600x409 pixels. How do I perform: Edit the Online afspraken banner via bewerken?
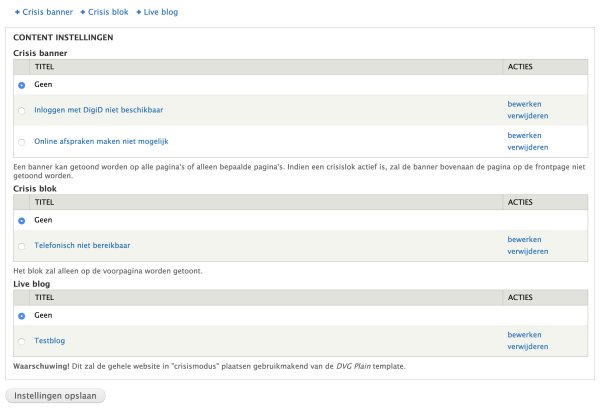point(524,135)
